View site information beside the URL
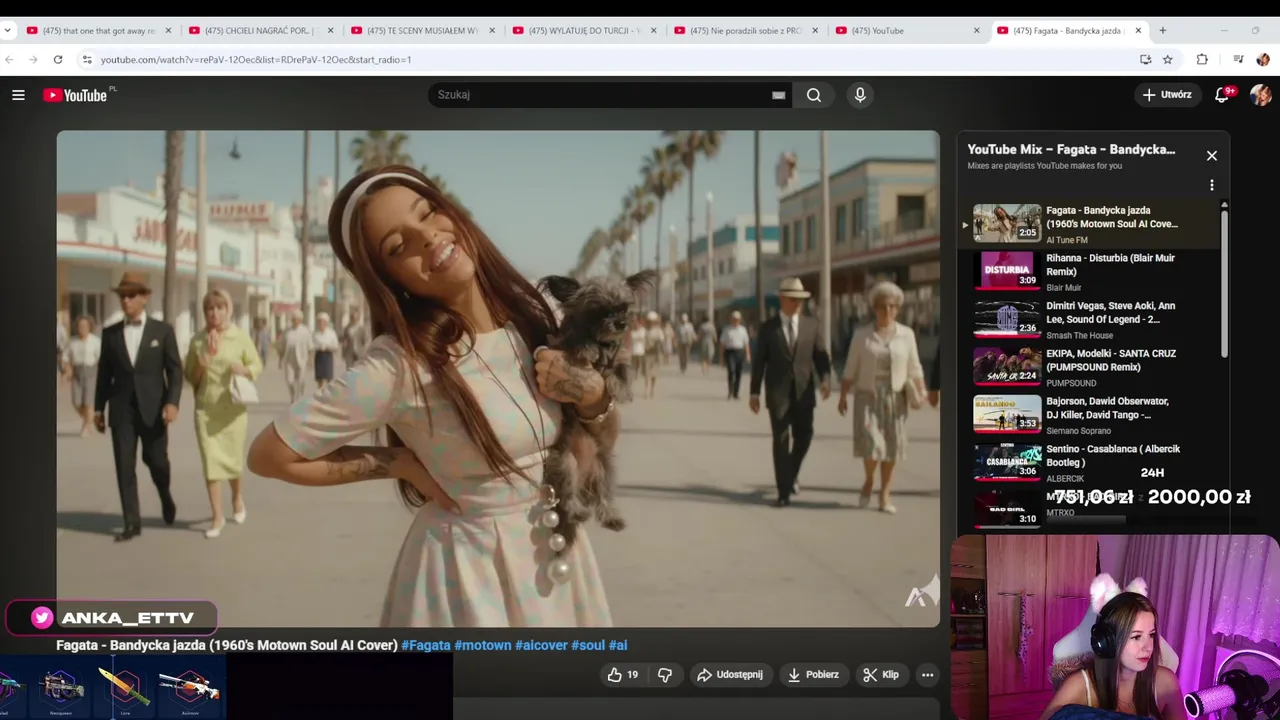The width and height of the screenshot is (1280, 720). pos(87,60)
